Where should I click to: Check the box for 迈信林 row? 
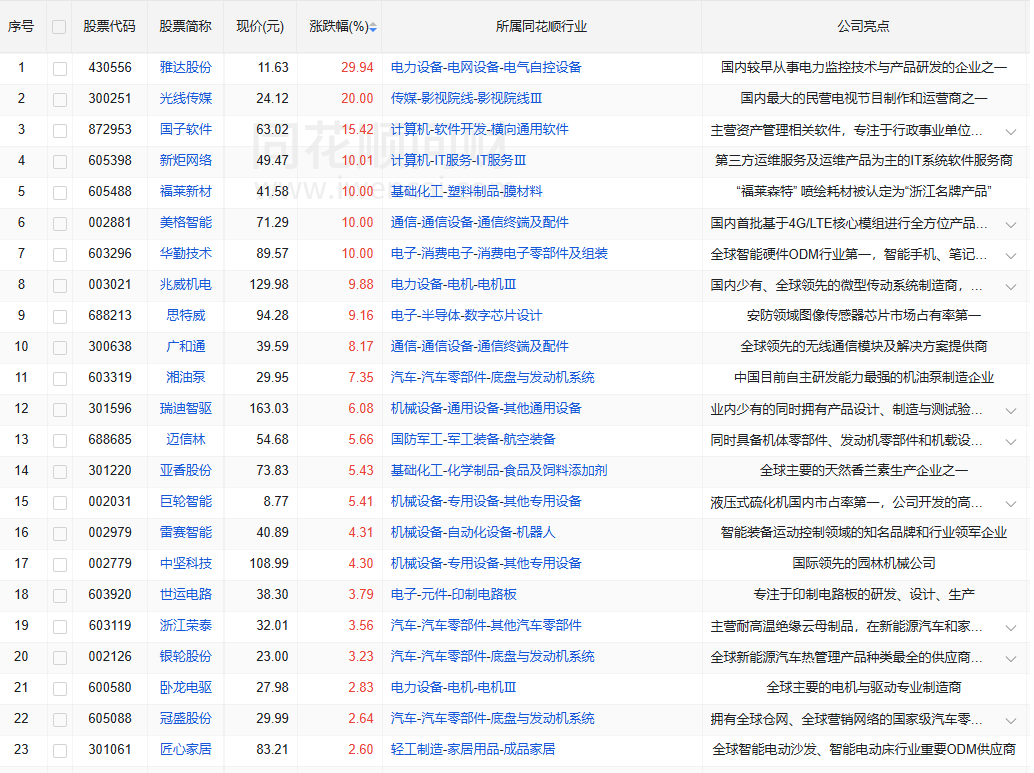tap(59, 441)
